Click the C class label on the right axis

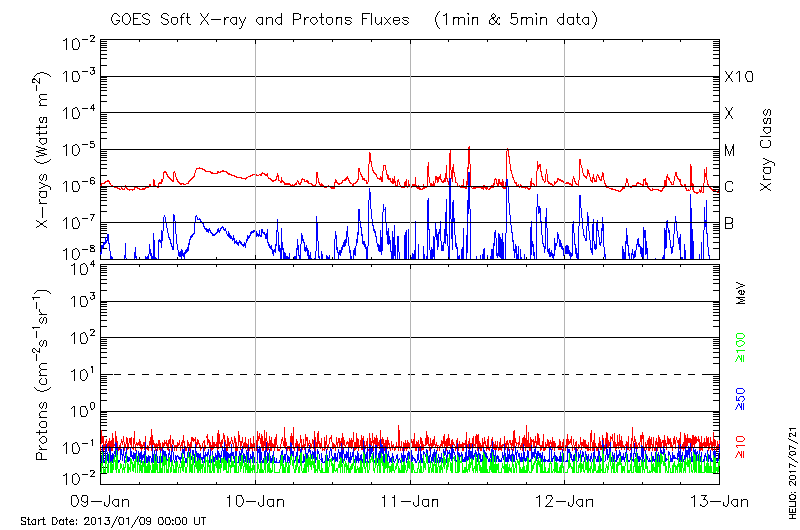pos(730,187)
